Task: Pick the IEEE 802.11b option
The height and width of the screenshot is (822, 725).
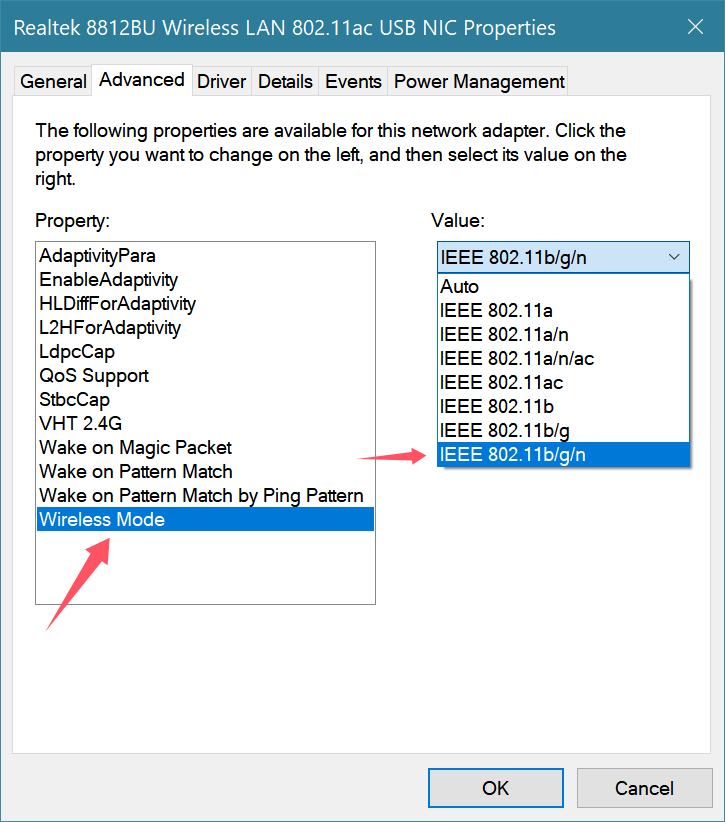Action: point(563,407)
